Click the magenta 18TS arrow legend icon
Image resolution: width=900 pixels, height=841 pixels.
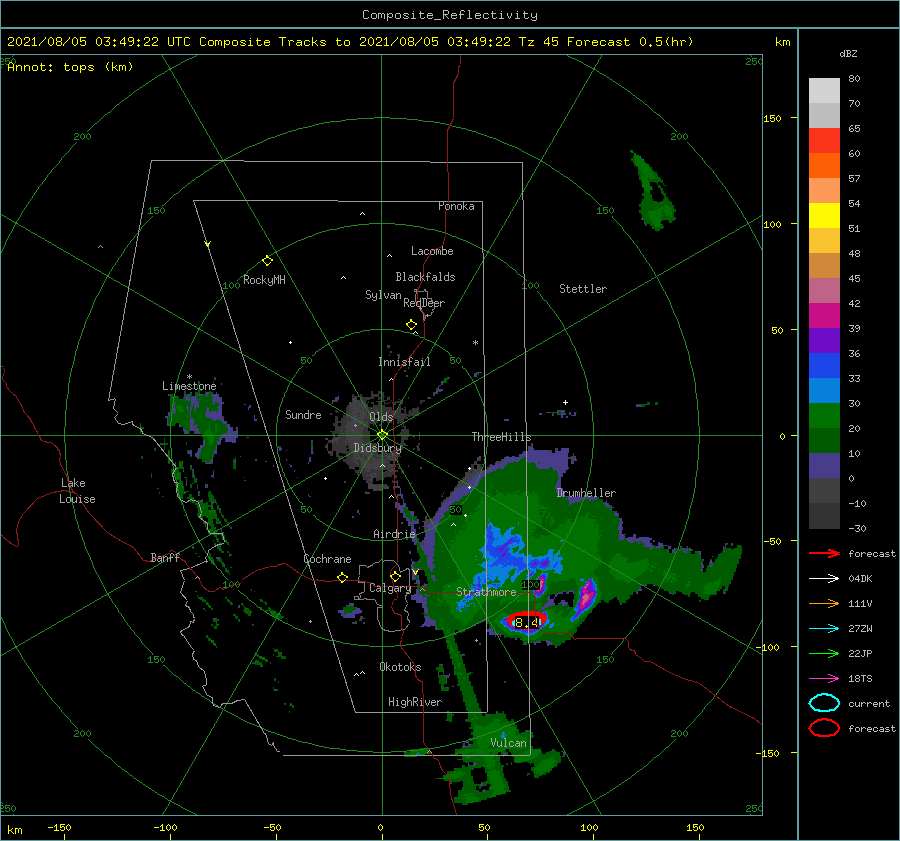(x=824, y=679)
